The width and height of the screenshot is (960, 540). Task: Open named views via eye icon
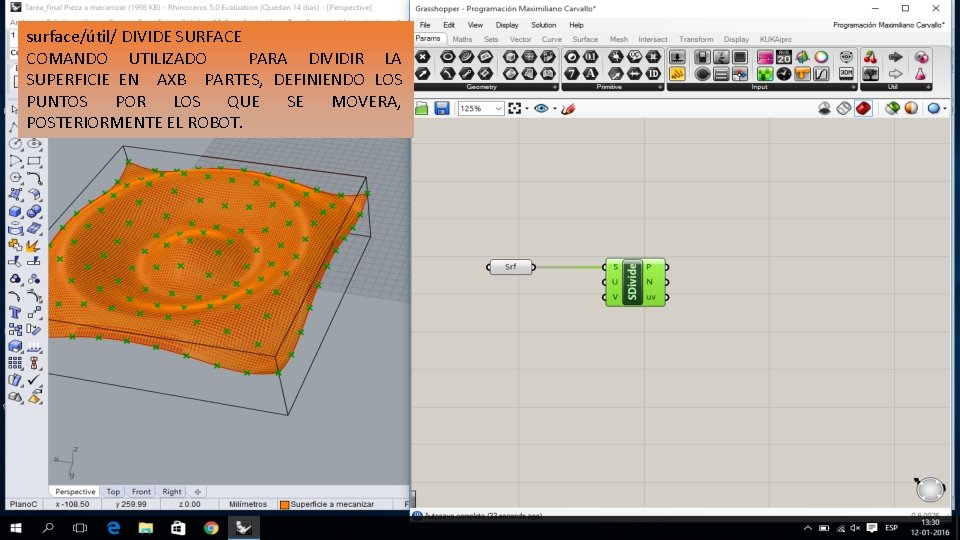[x=541, y=108]
